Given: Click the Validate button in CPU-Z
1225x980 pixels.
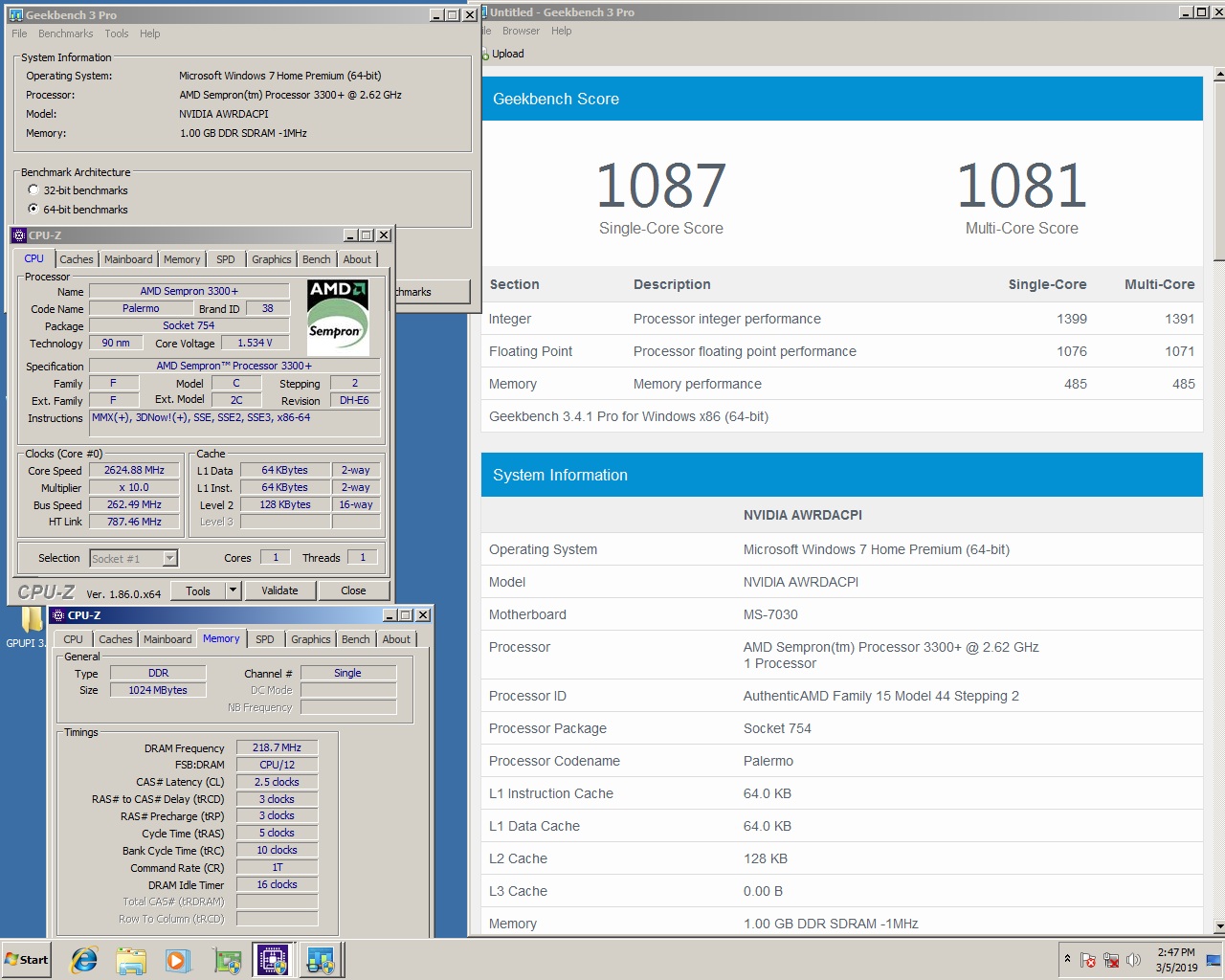Looking at the screenshot, I should (x=279, y=590).
